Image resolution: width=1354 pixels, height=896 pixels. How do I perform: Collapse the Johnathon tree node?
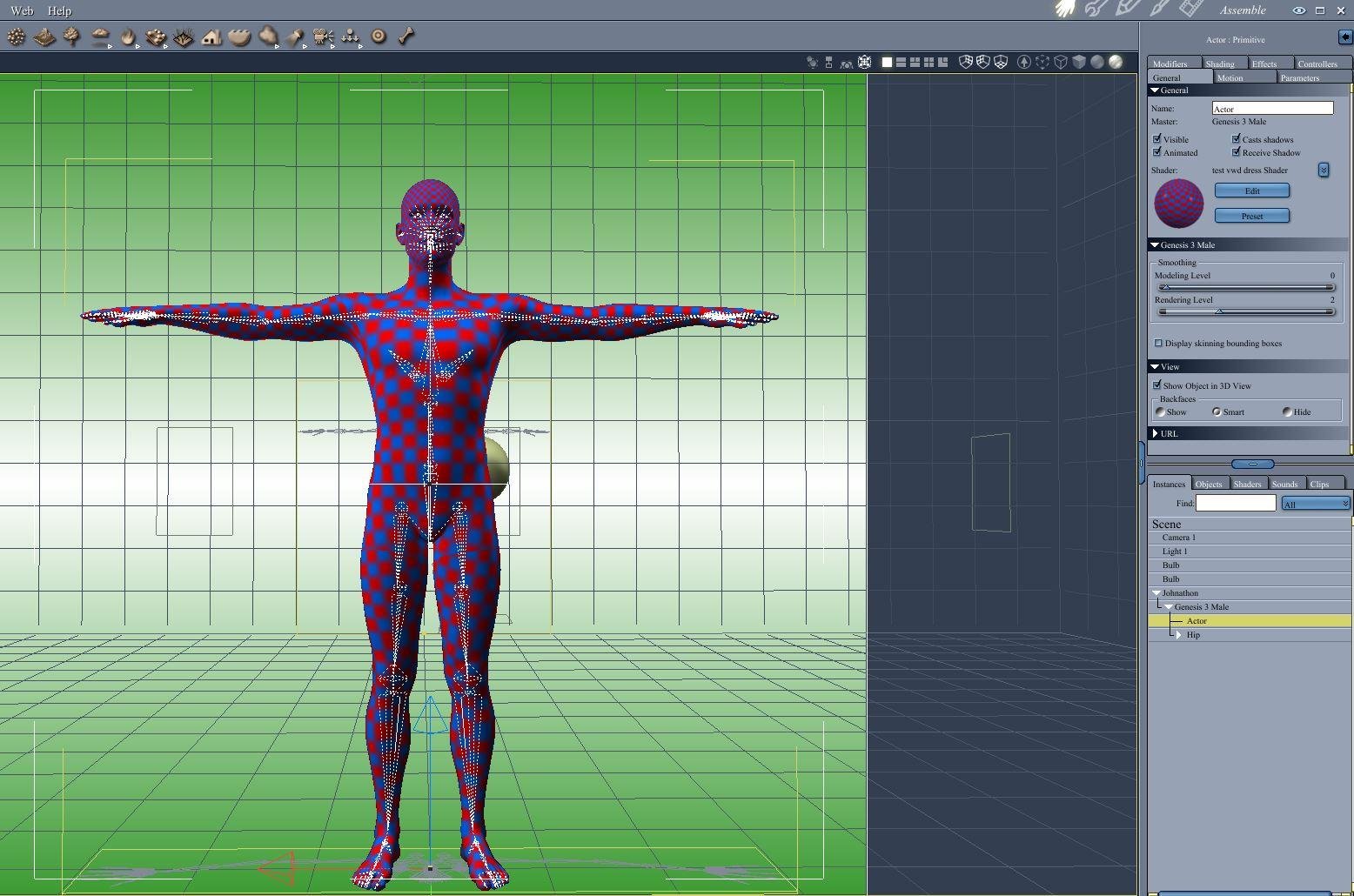pos(1156,593)
